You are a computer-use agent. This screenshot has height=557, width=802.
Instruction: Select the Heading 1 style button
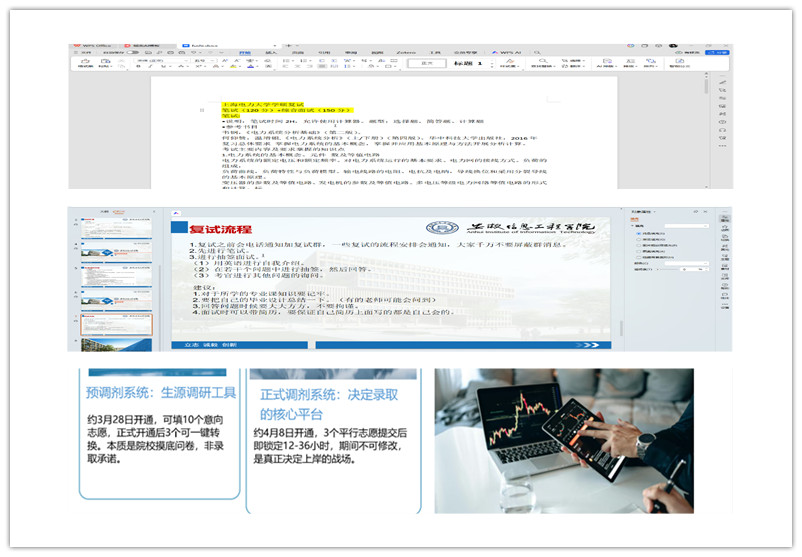[469, 63]
